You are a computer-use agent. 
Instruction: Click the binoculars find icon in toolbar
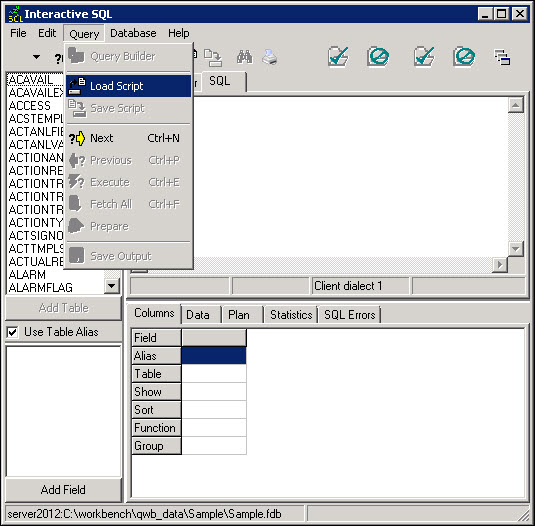point(245,57)
